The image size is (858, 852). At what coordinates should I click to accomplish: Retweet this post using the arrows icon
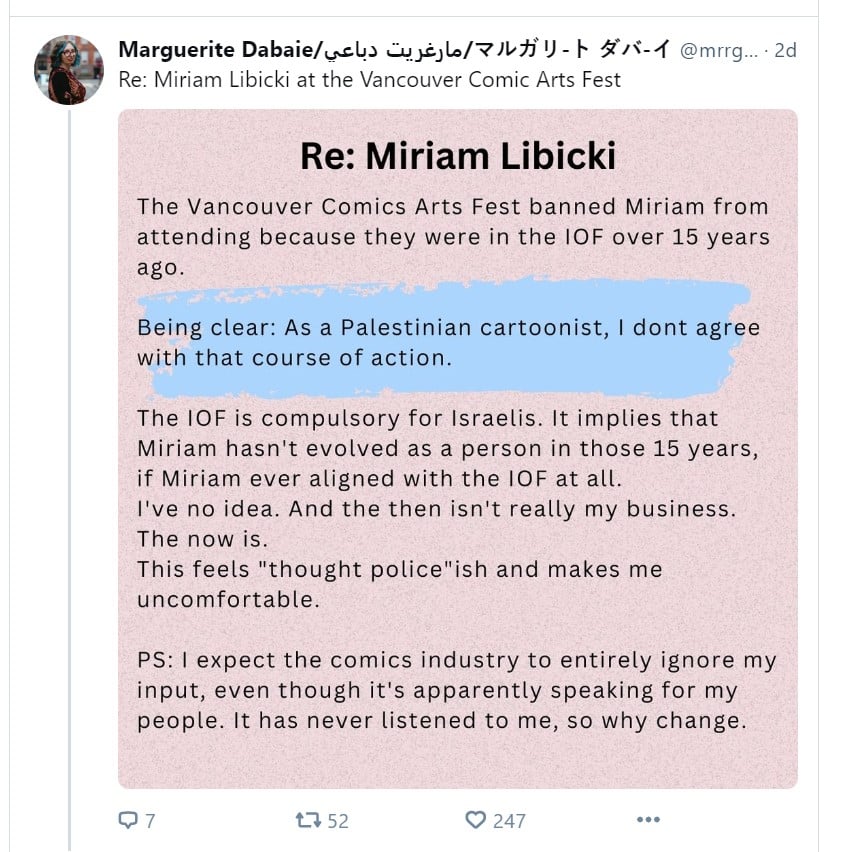tap(308, 820)
